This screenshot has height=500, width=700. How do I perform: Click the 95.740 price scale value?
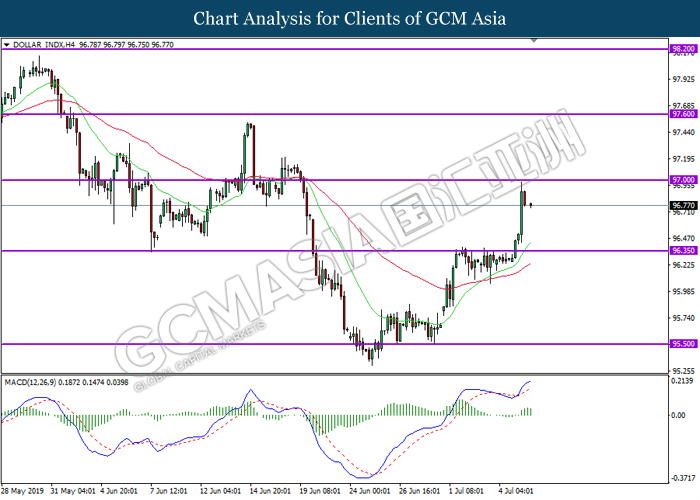684,318
